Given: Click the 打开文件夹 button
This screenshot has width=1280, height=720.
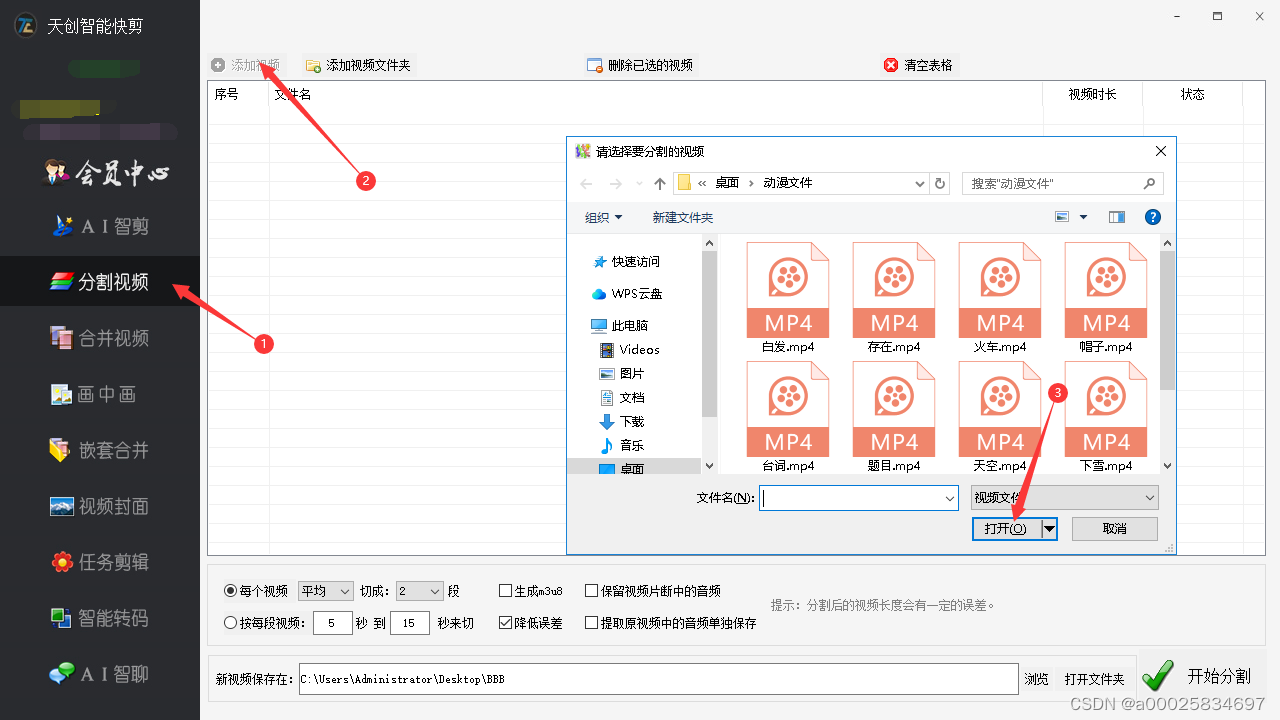Looking at the screenshot, I should [x=1094, y=679].
